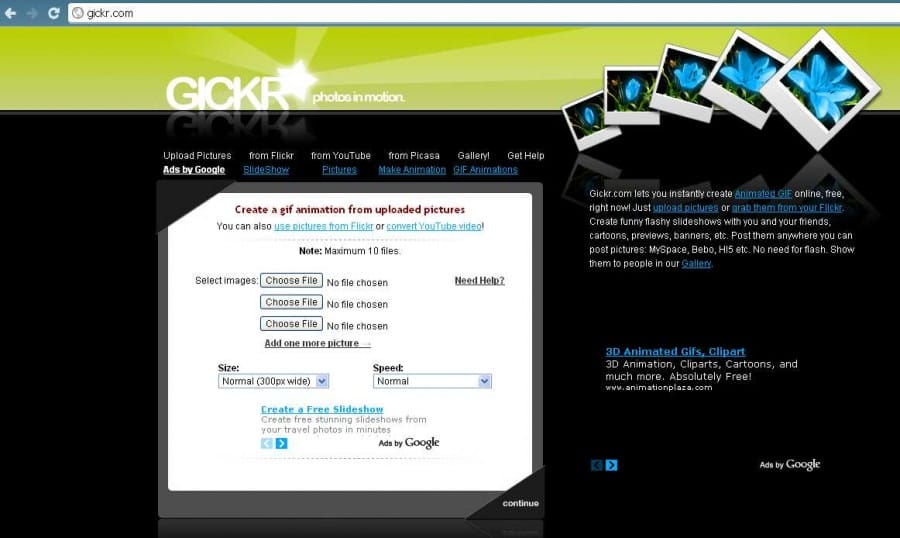Click the continue button
The height and width of the screenshot is (538, 900).
point(521,504)
